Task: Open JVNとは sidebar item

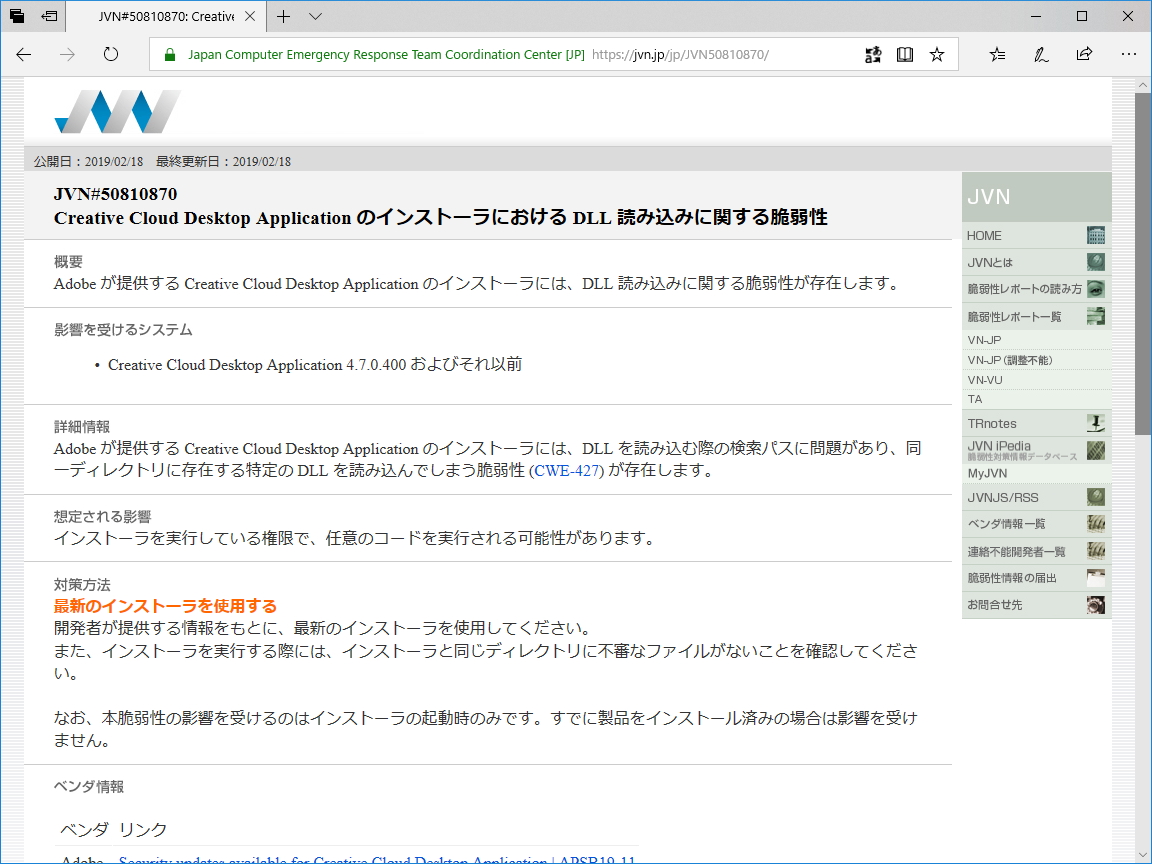Action: tap(1036, 262)
